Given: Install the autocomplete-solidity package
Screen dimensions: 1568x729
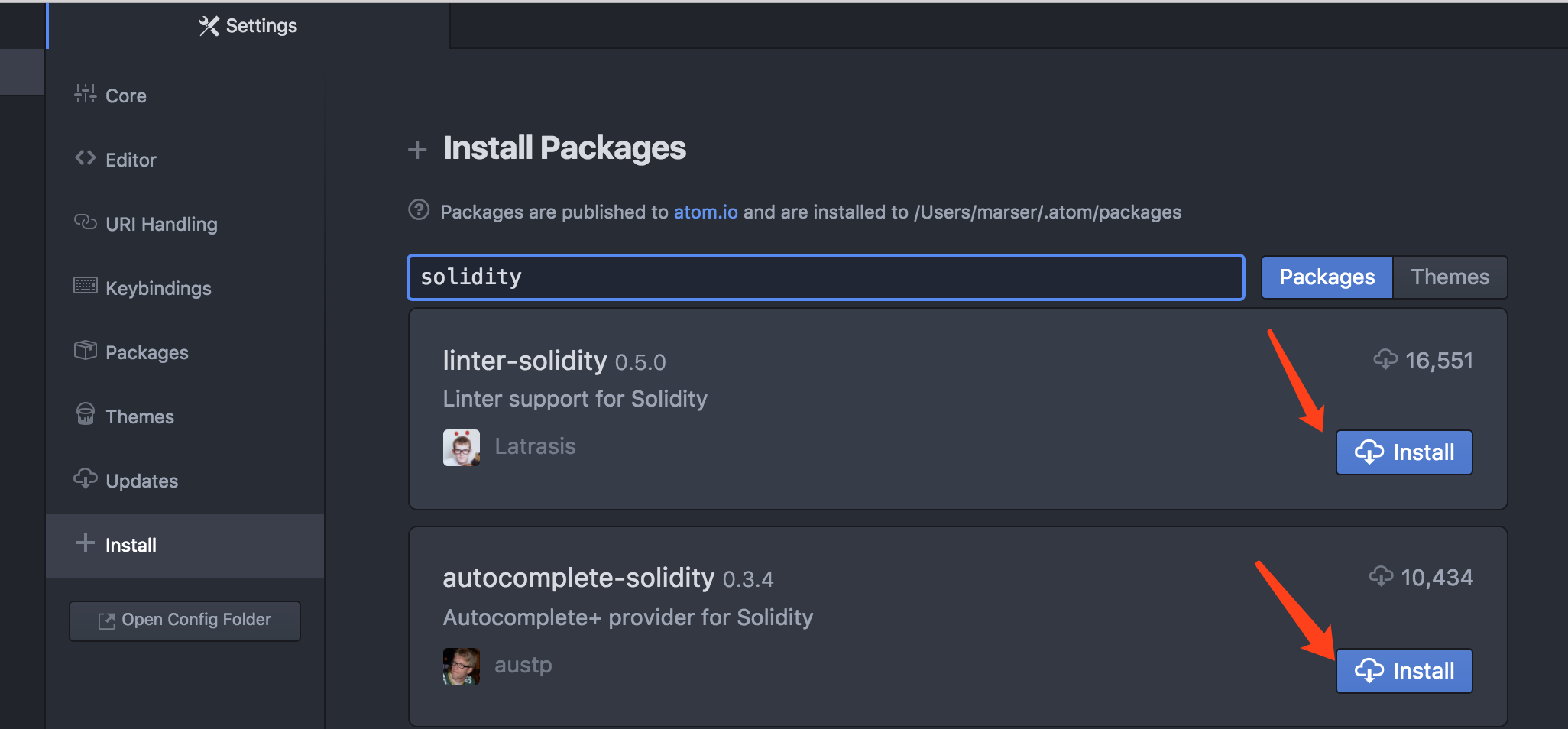Looking at the screenshot, I should 1404,671.
